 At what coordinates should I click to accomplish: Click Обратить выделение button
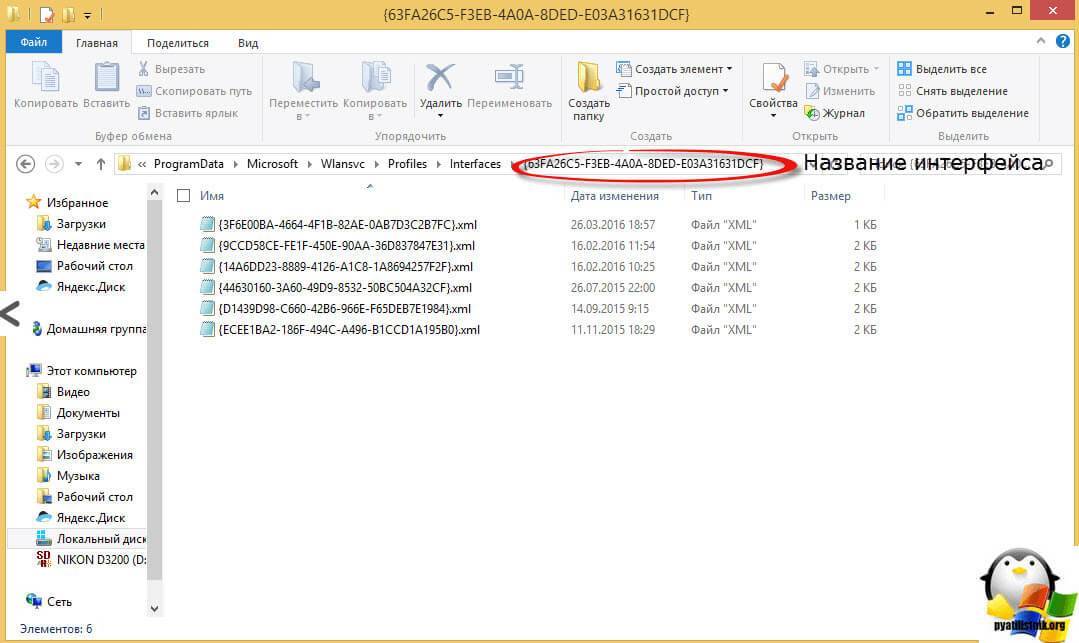click(962, 113)
